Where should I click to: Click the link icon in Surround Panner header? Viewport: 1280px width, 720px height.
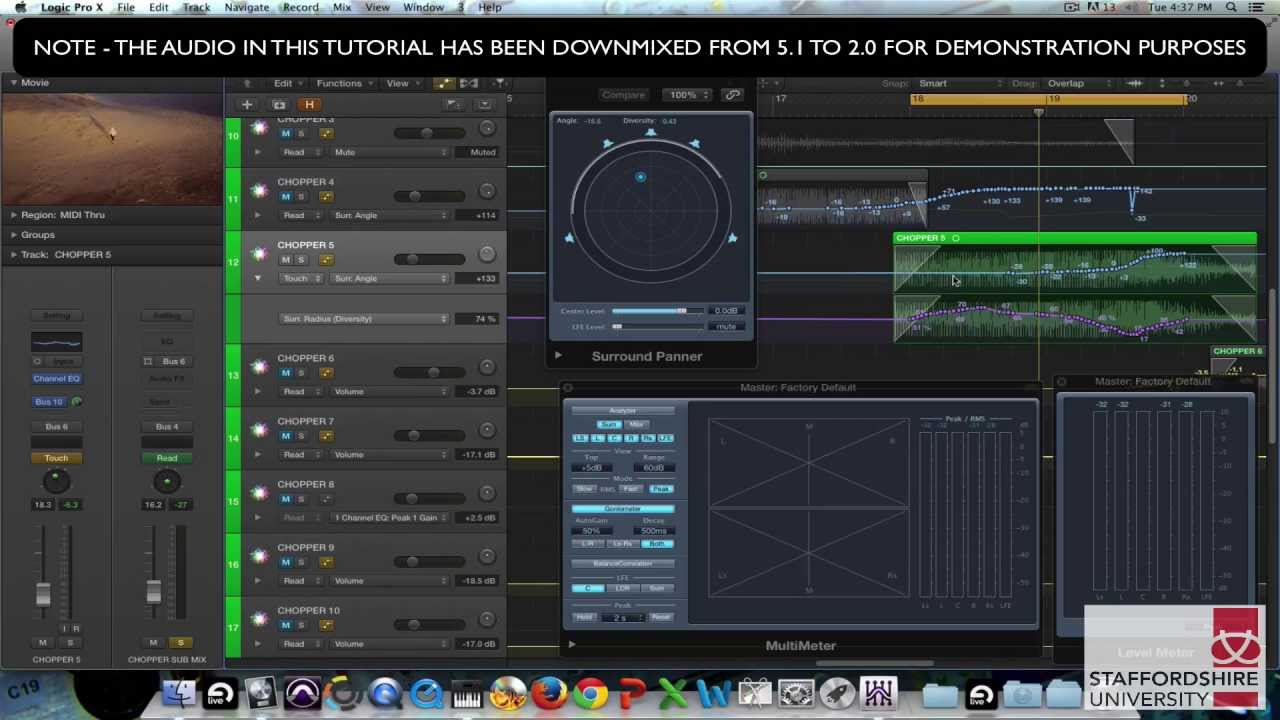click(x=733, y=95)
